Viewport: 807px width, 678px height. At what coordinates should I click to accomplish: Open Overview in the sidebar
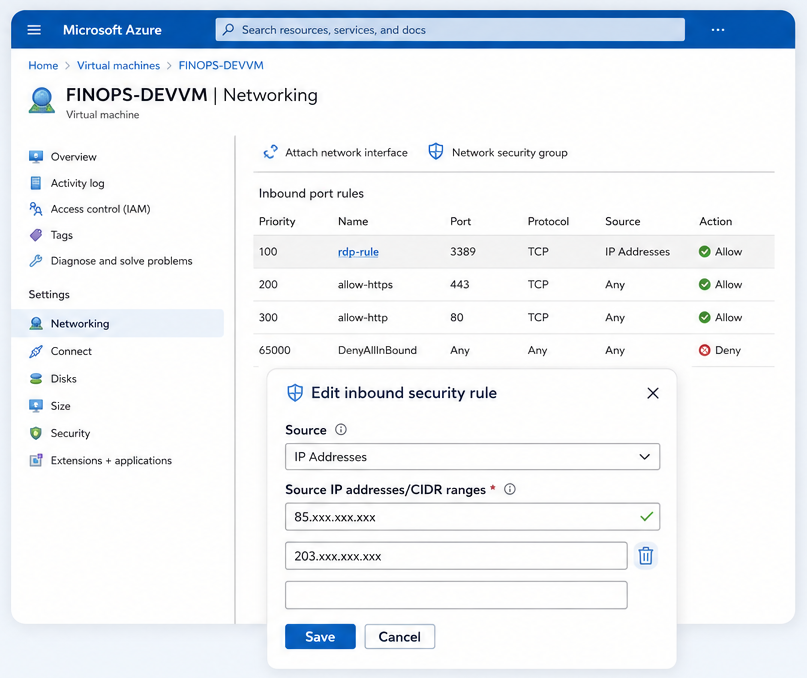[74, 157]
